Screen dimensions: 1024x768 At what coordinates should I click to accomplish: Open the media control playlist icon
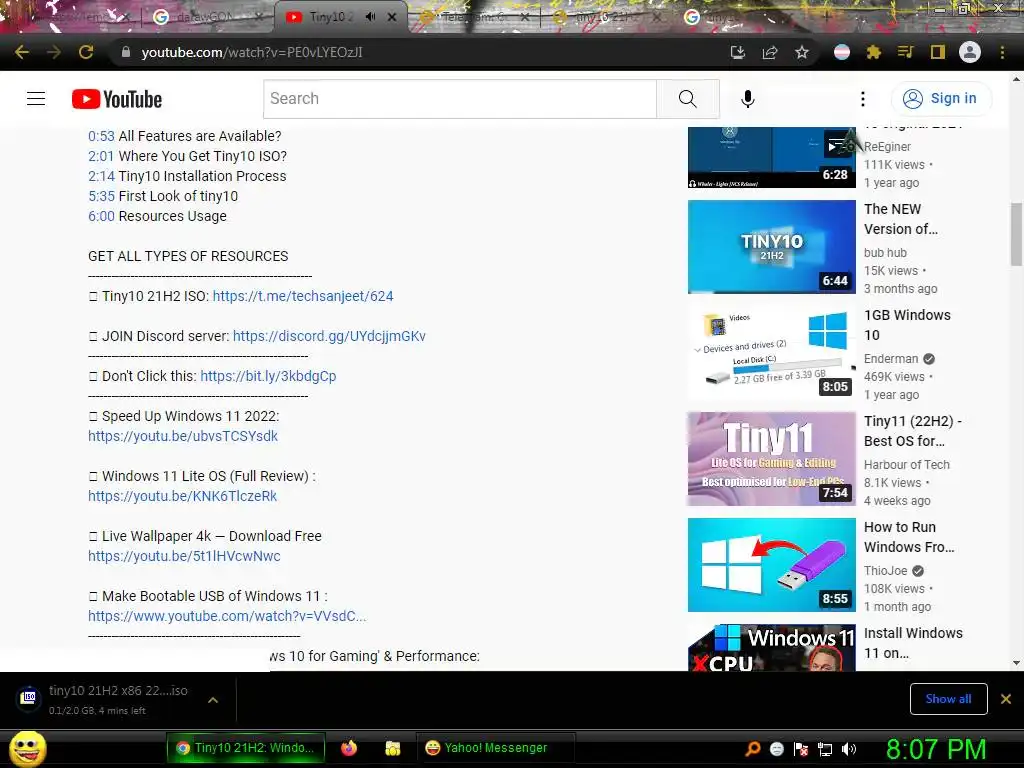point(905,52)
